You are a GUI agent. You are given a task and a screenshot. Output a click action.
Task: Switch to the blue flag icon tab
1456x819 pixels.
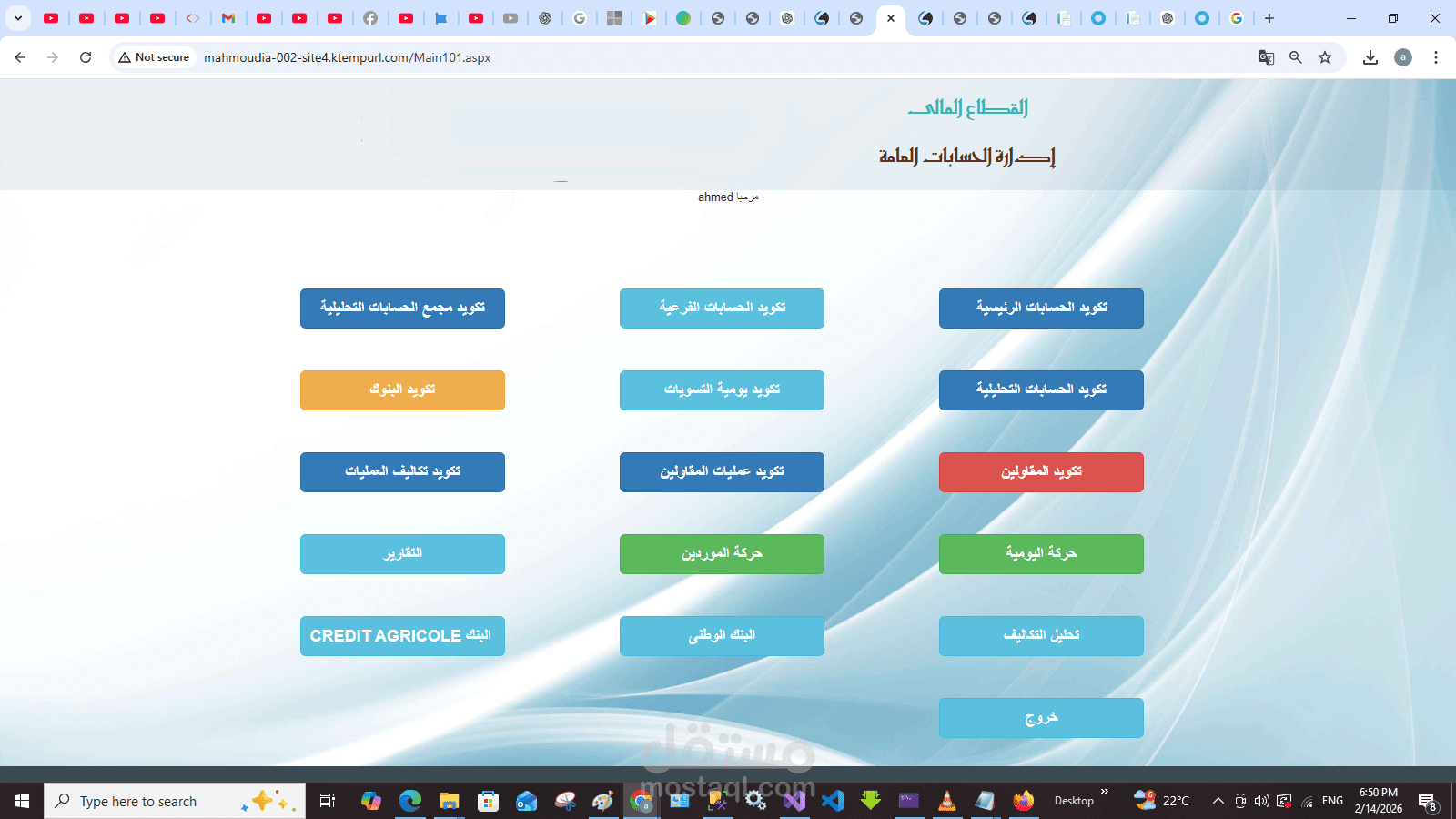click(x=441, y=18)
